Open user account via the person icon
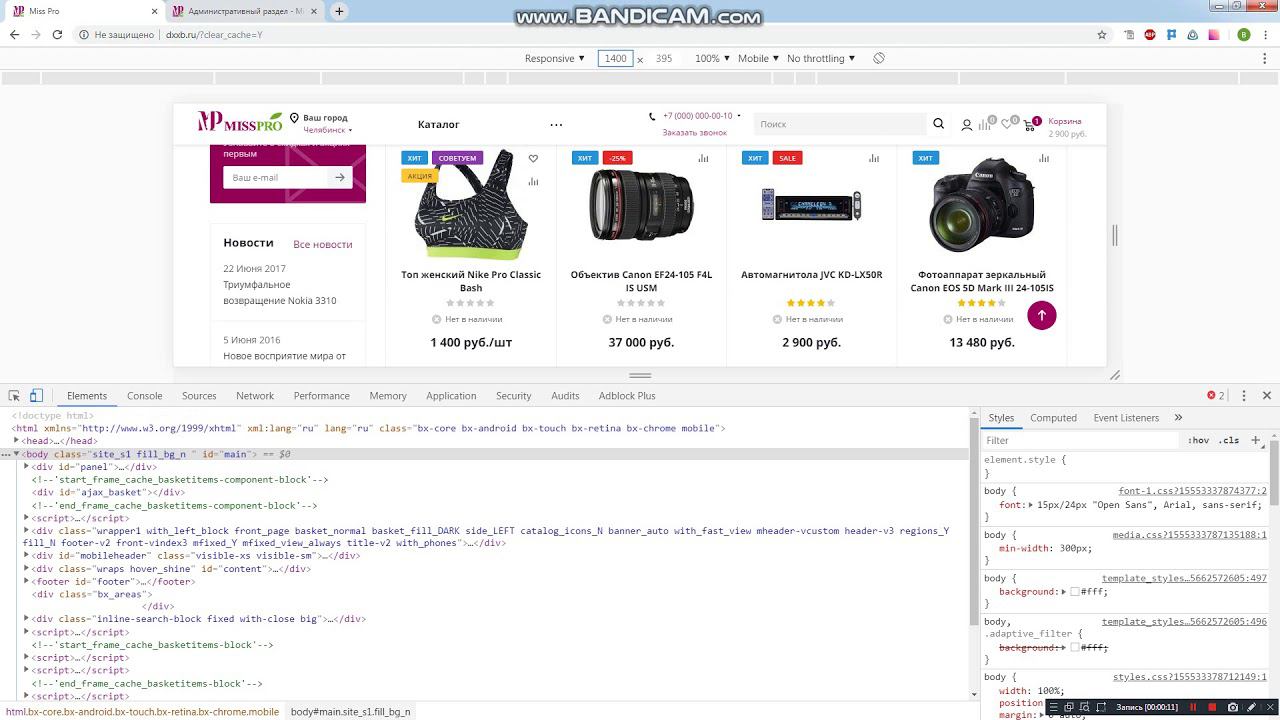This screenshot has width=1280, height=720. [967, 125]
